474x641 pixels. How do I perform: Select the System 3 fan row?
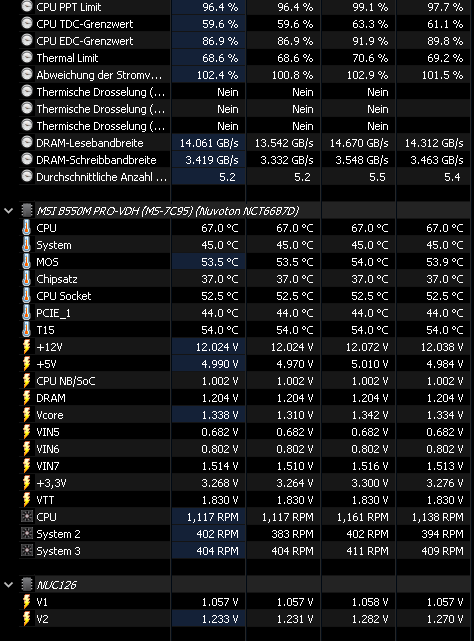coord(245,551)
